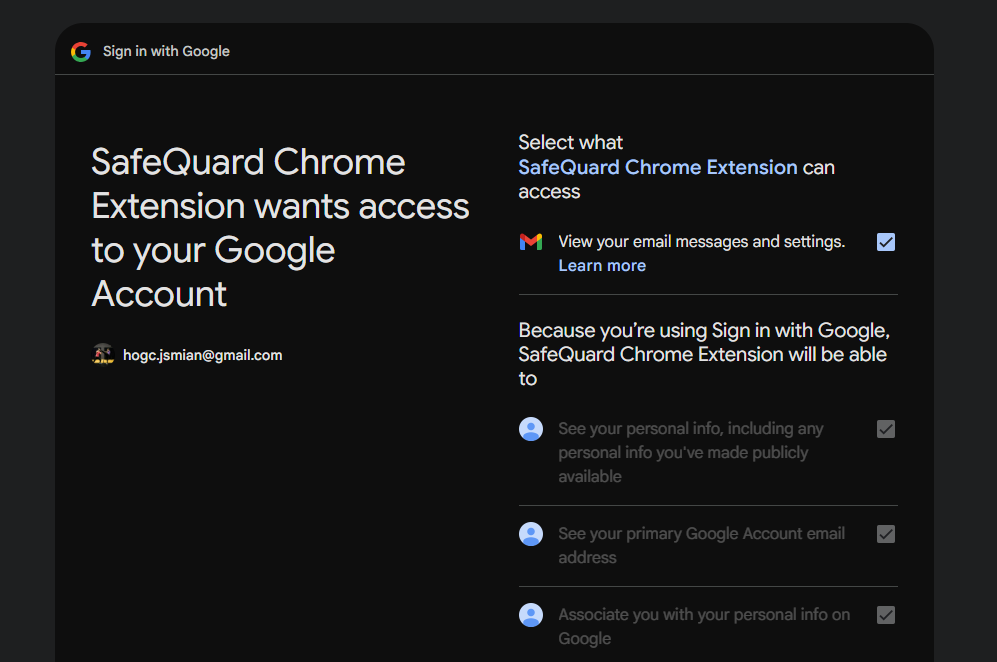Open the blue SafeQuard Chrome Extension link
Viewport: 997px width, 662px height.
(x=657, y=167)
